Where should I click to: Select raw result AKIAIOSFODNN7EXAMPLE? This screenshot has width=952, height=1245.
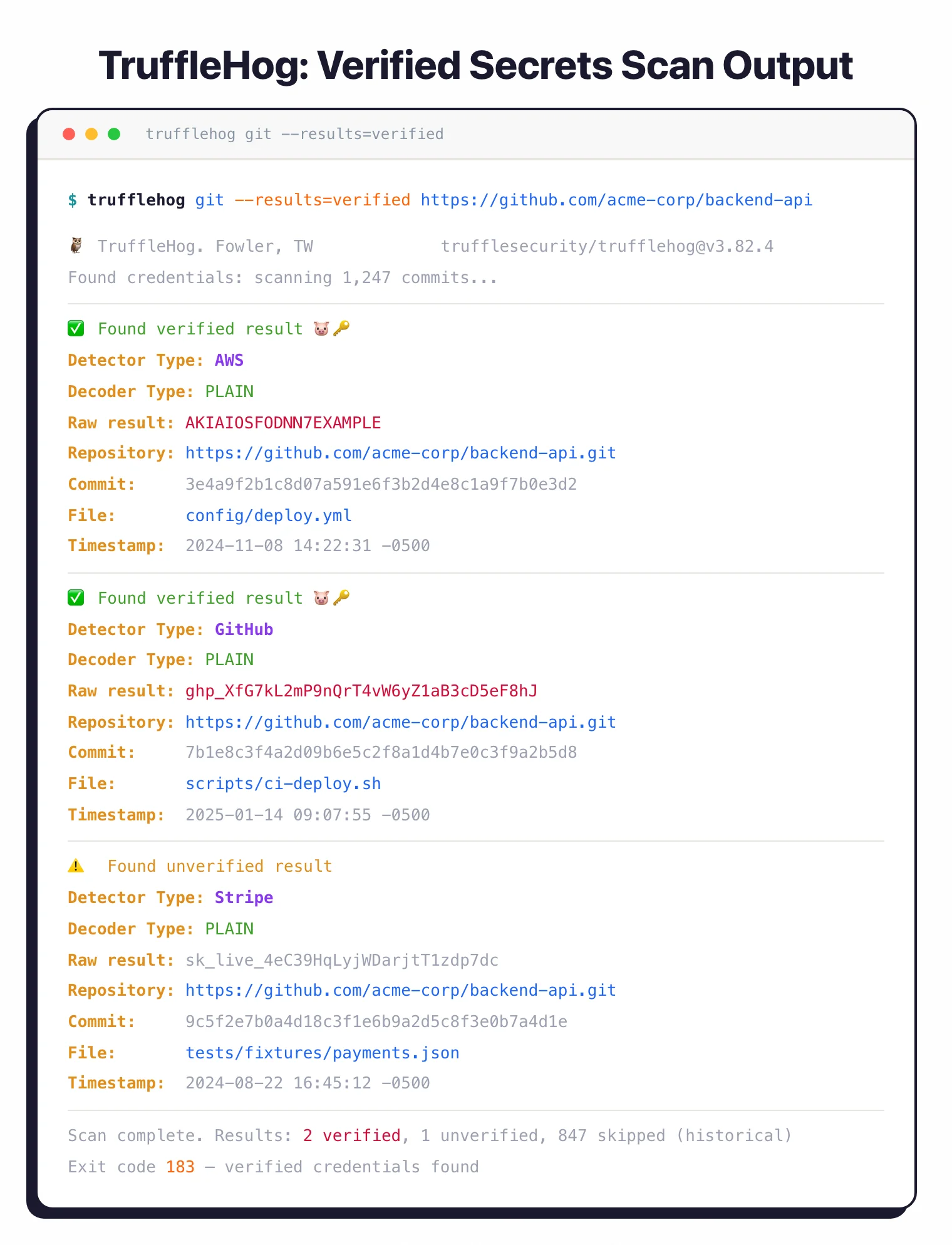point(283,423)
